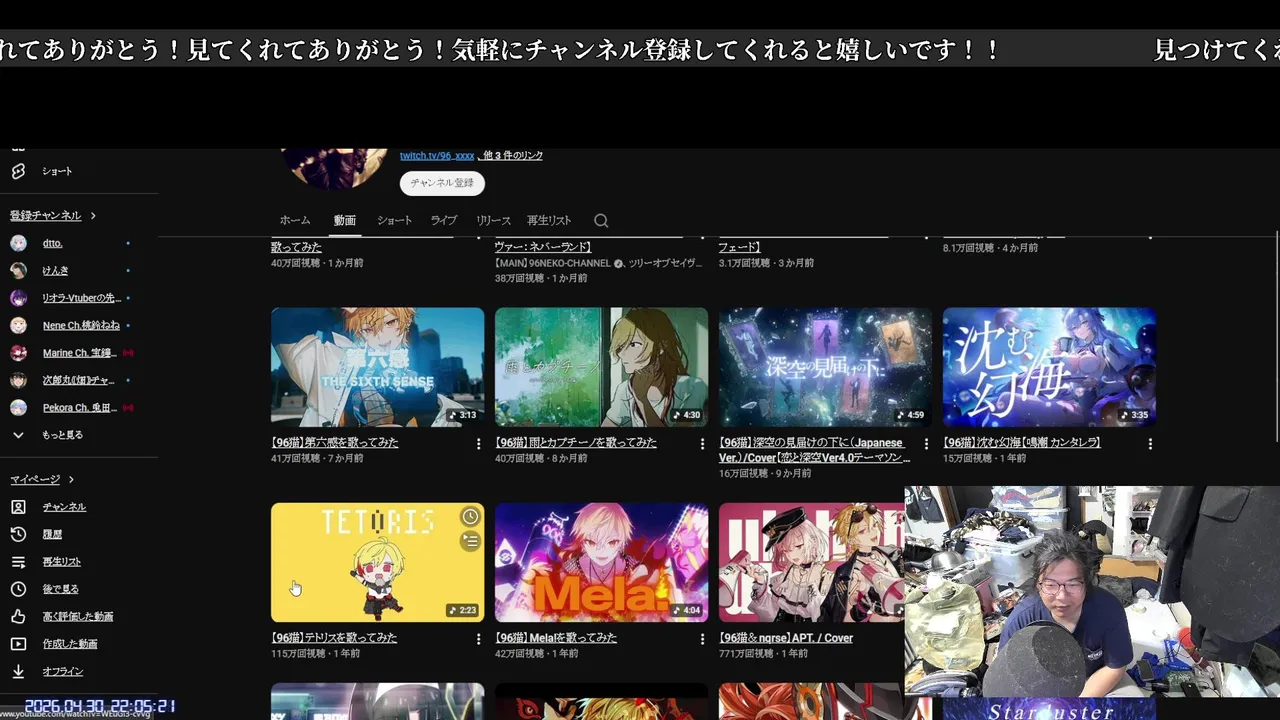Open the twitch.tv/96_xxxx link
This screenshot has height=720, width=1280.
437,156
